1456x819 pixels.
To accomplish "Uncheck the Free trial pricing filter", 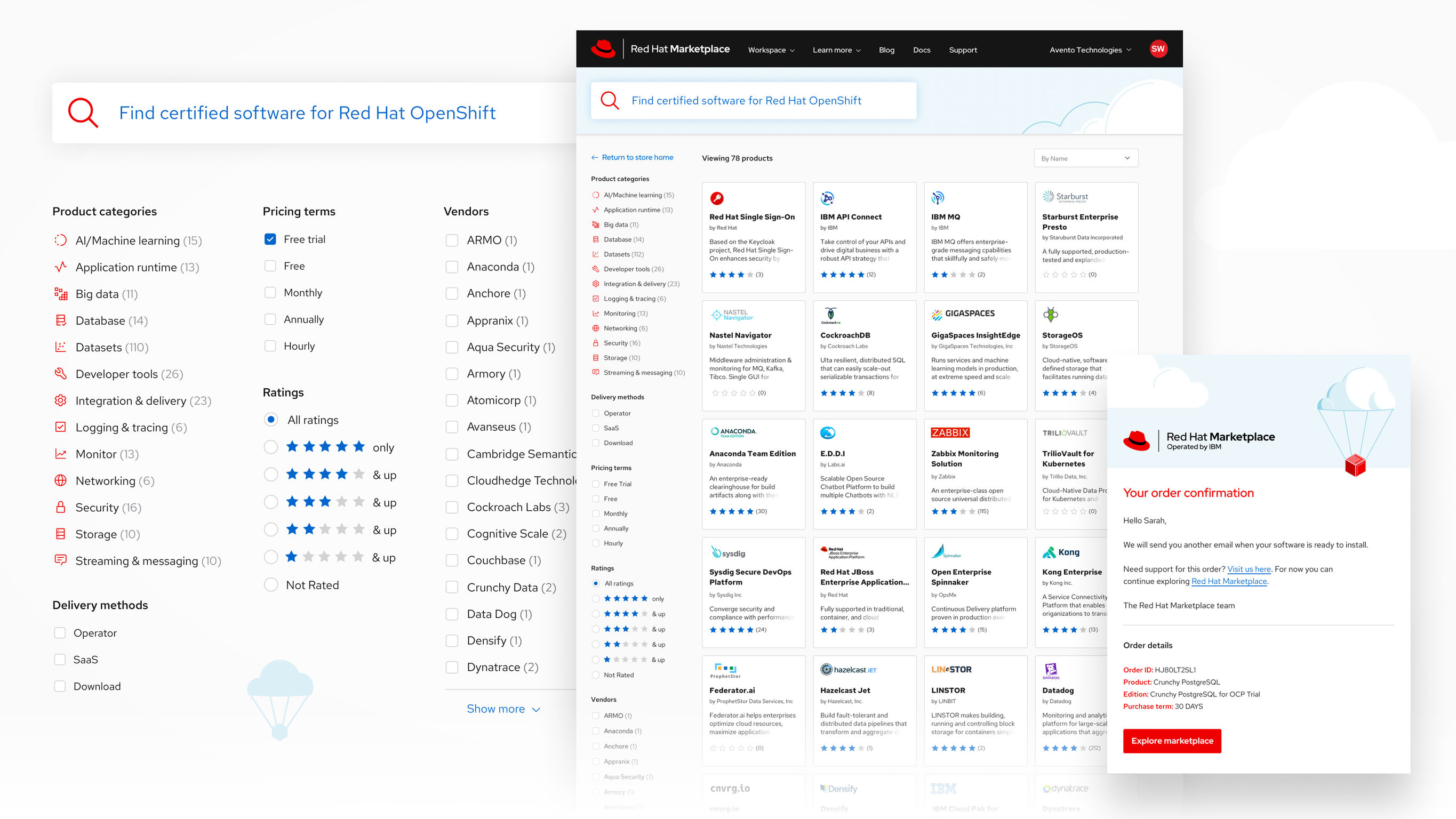I will tap(270, 239).
